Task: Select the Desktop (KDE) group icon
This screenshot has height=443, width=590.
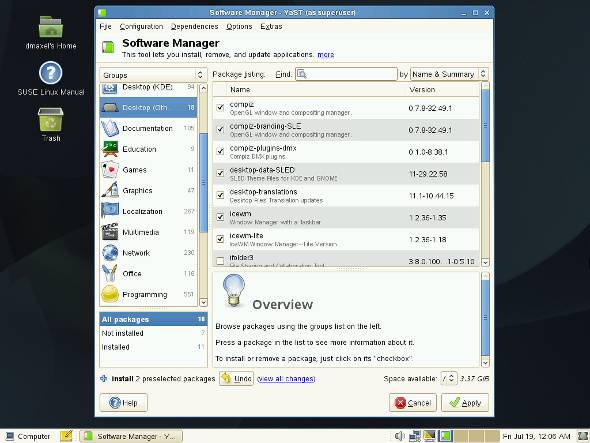Action: pyautogui.click(x=109, y=88)
